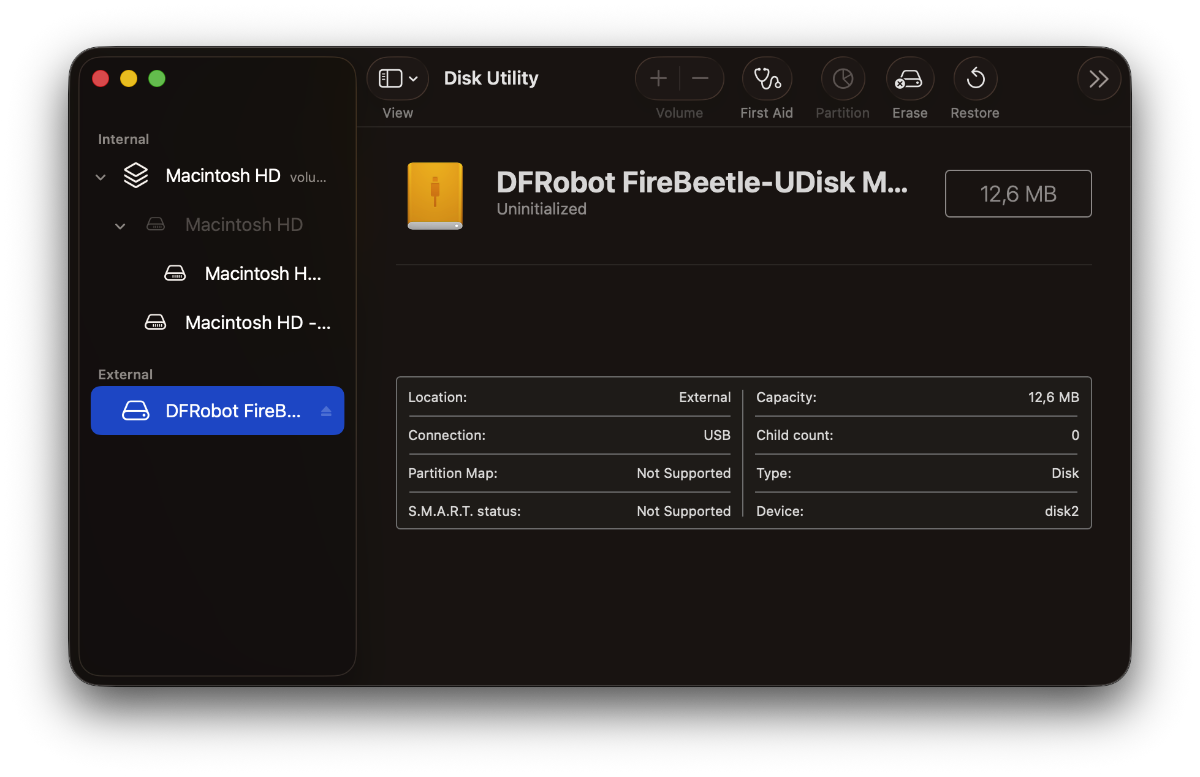
Task: Eject the DFRobot FireBeetle disk
Action: (326, 411)
